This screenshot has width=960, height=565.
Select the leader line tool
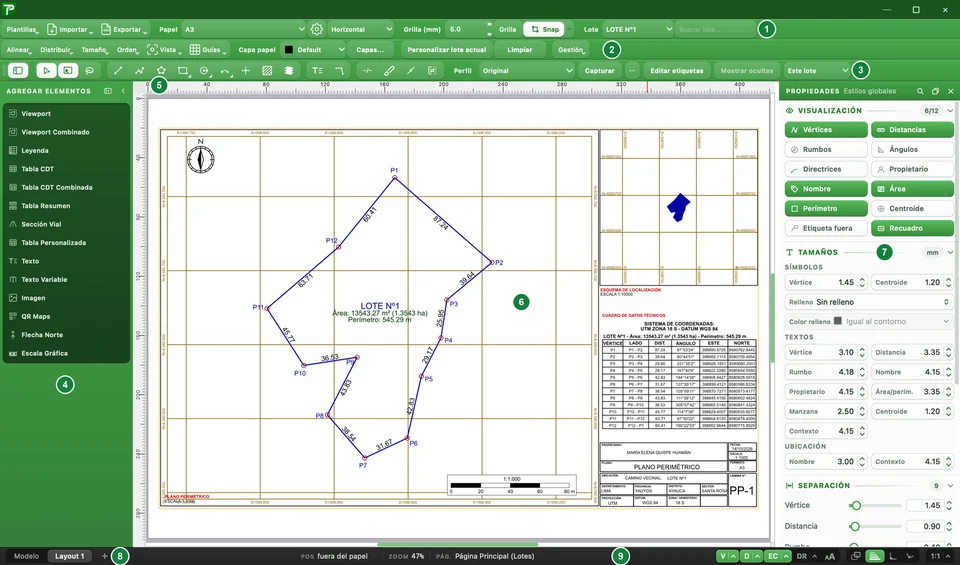click(x=339, y=71)
